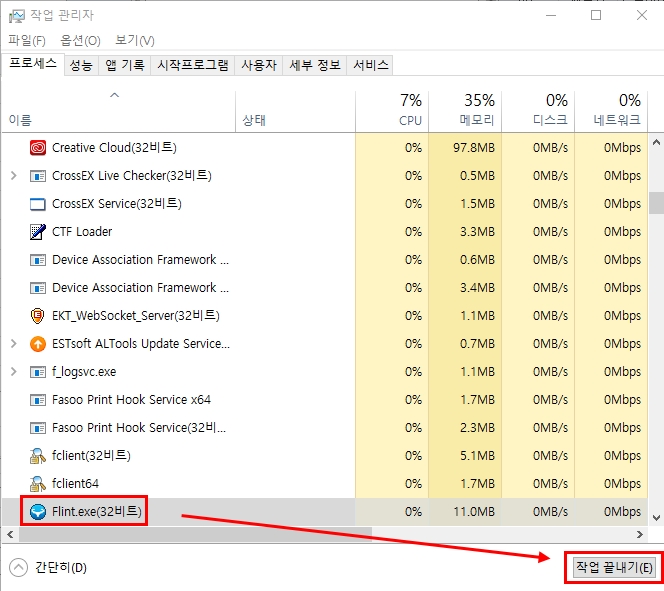Sort by the 메모리 column header
The image size is (664, 591).
point(465,111)
